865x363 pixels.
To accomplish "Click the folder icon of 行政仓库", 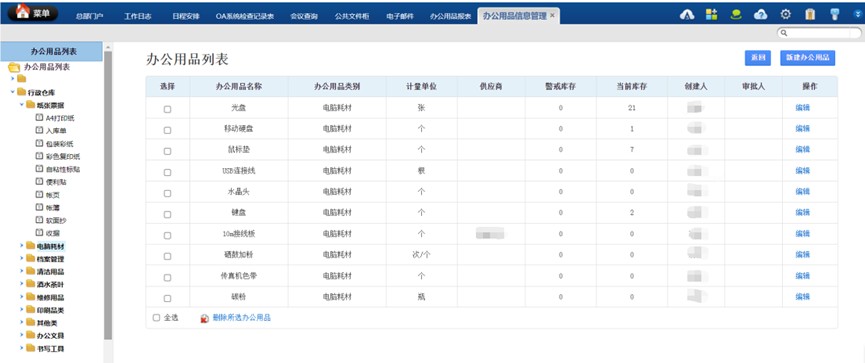I will 21,92.
